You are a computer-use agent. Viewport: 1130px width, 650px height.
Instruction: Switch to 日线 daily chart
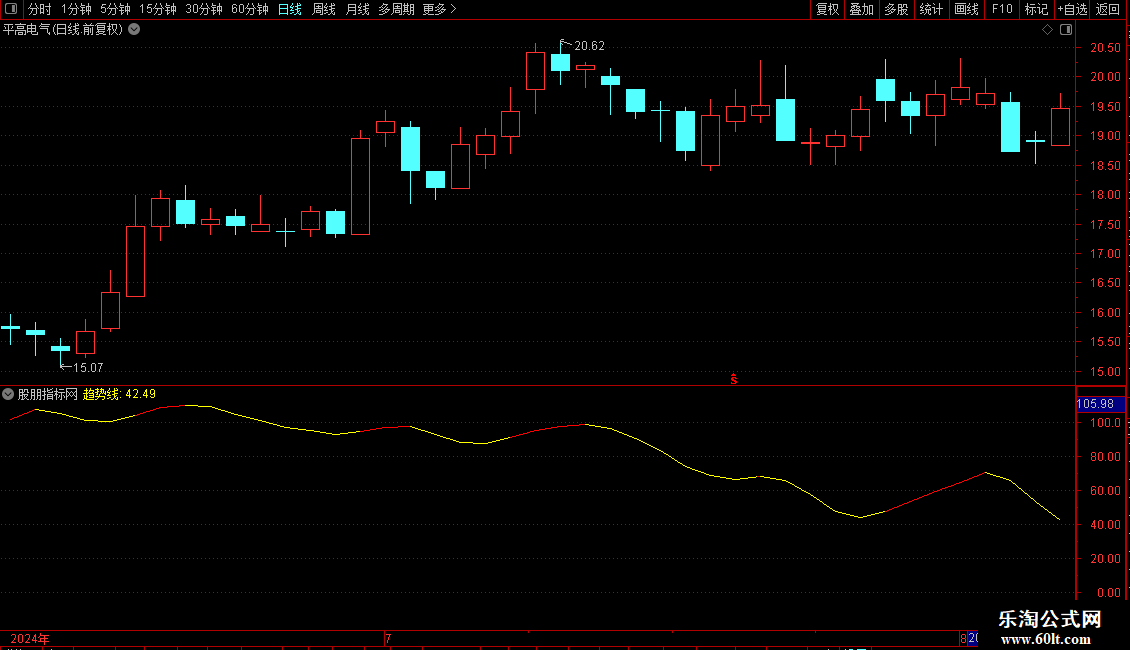click(x=290, y=9)
